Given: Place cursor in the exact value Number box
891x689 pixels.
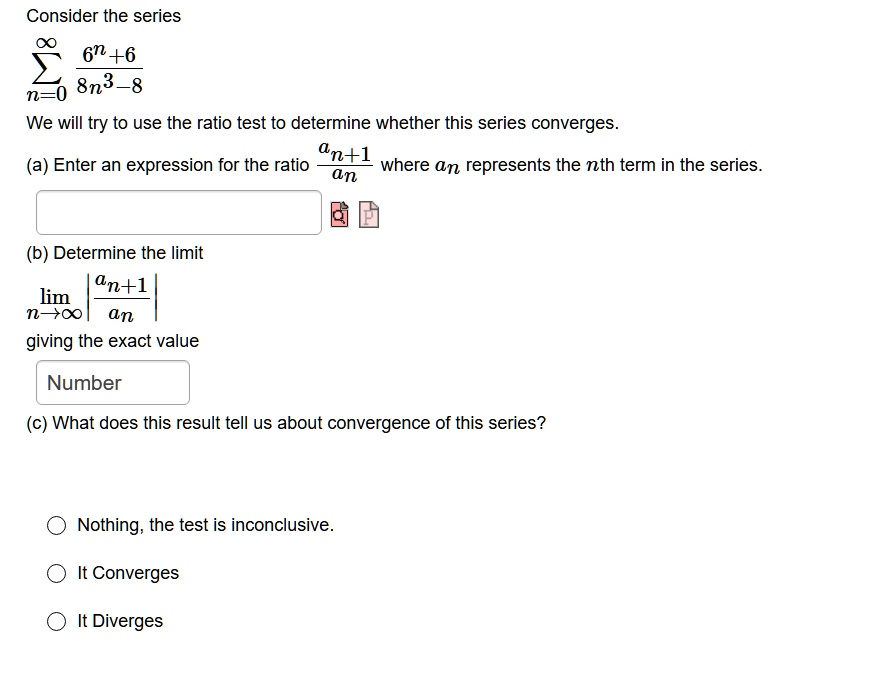Looking at the screenshot, I should pyautogui.click(x=112, y=382).
